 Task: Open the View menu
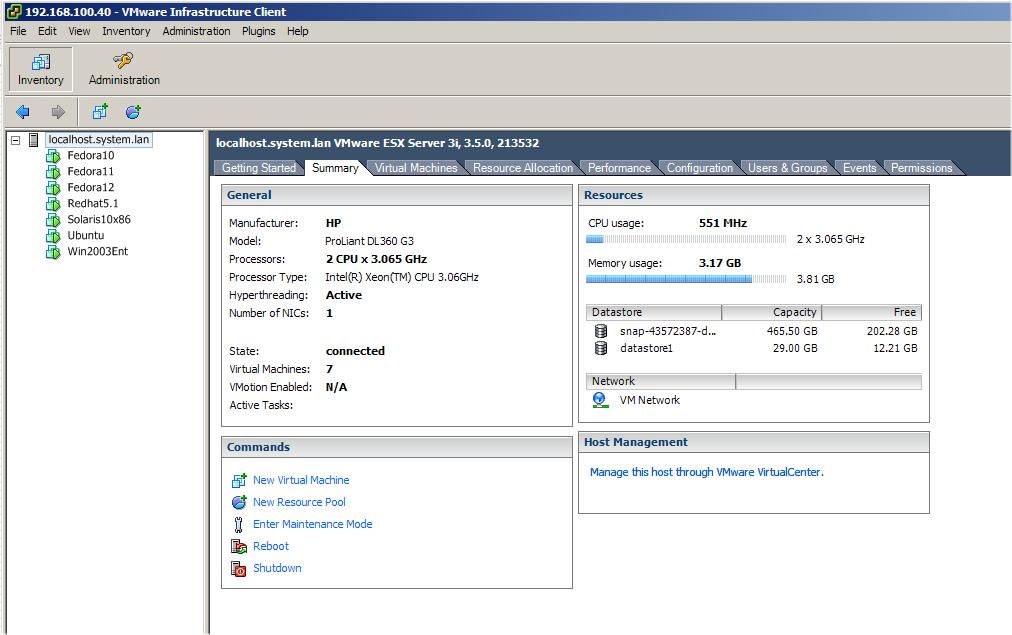(79, 31)
